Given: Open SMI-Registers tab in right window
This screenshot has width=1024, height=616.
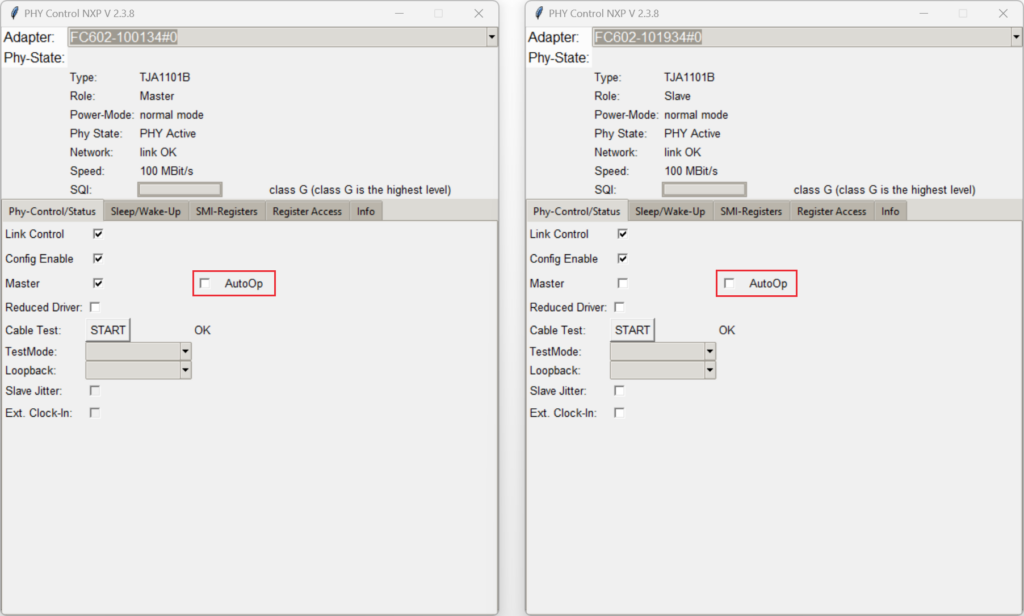Looking at the screenshot, I should (x=751, y=211).
